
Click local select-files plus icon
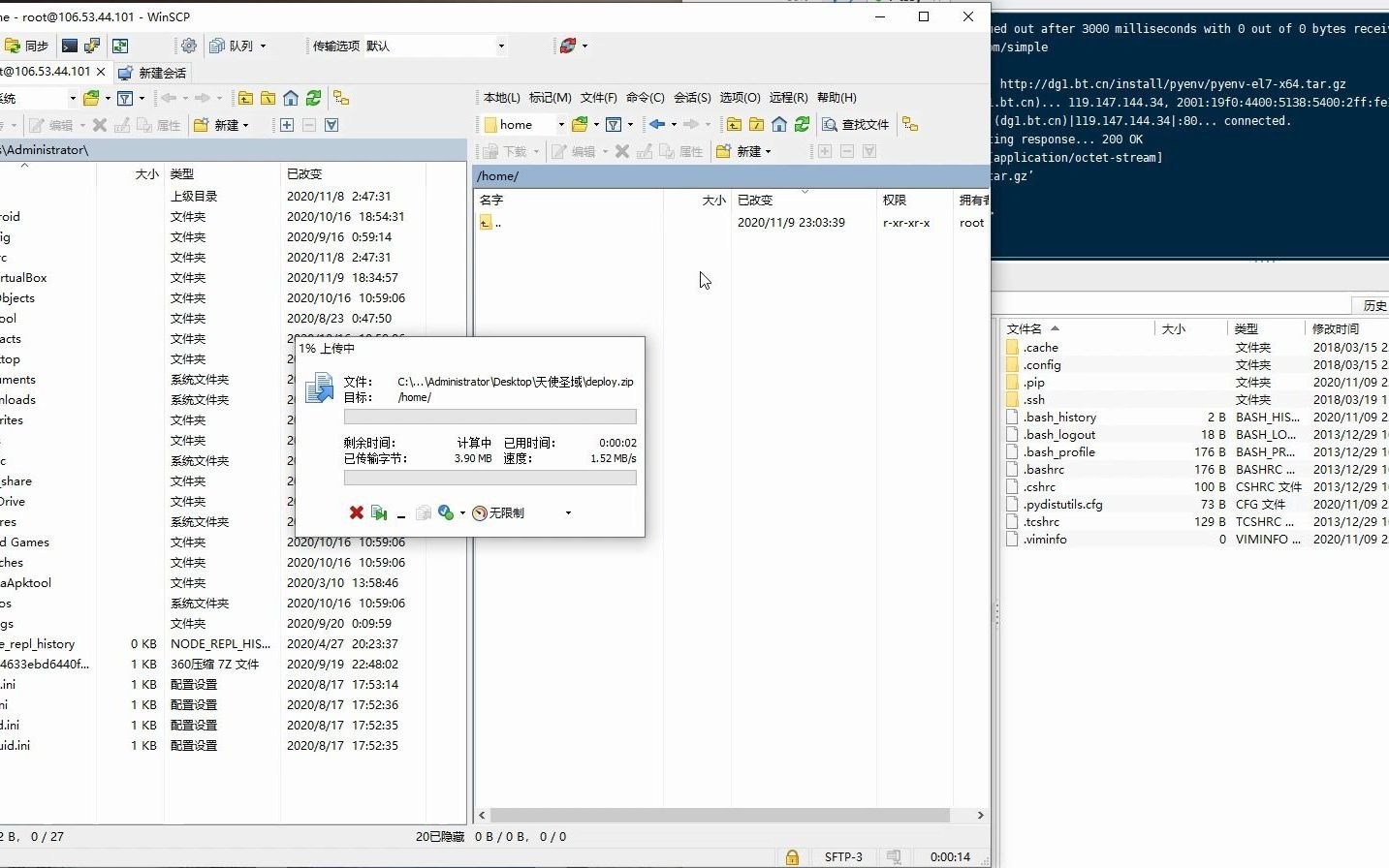pyautogui.click(x=287, y=125)
